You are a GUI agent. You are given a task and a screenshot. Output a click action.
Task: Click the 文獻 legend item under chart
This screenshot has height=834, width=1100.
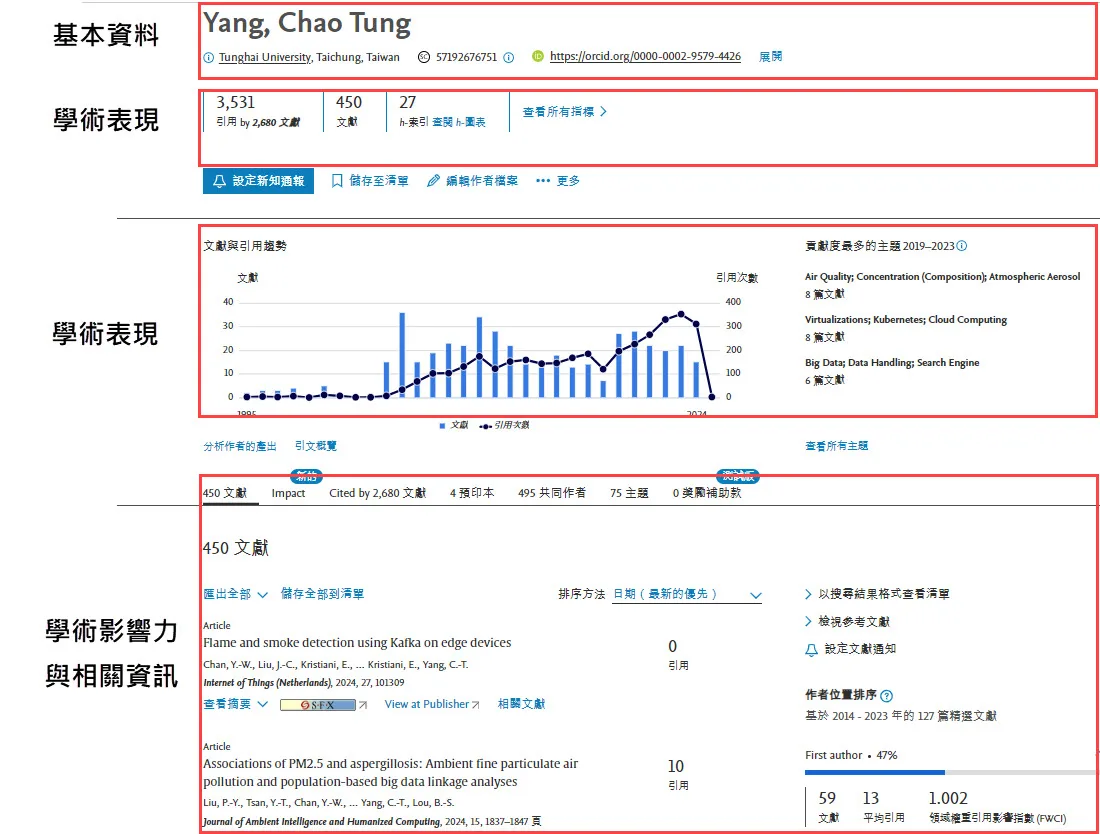pyautogui.click(x=453, y=425)
